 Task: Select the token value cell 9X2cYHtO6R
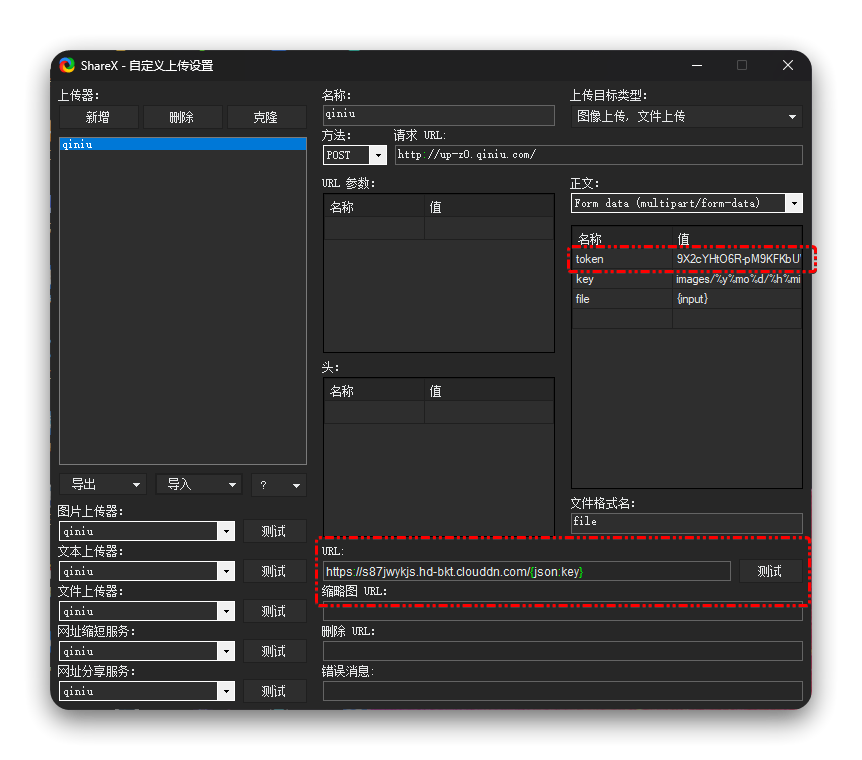tap(737, 259)
